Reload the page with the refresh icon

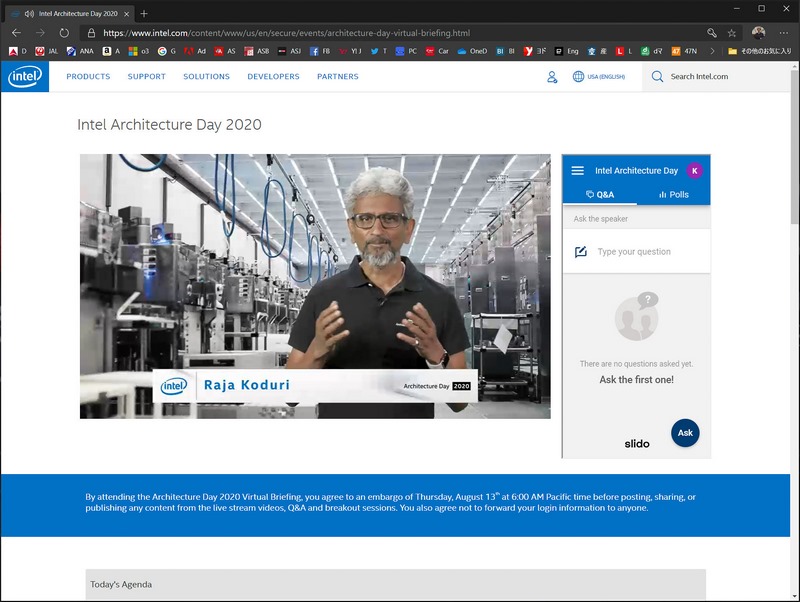pyautogui.click(x=64, y=33)
